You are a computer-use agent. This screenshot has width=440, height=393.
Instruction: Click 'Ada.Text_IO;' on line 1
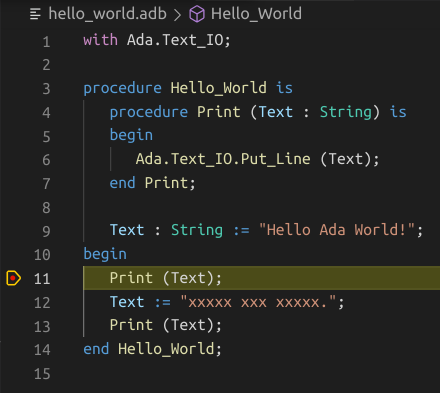coord(179,40)
